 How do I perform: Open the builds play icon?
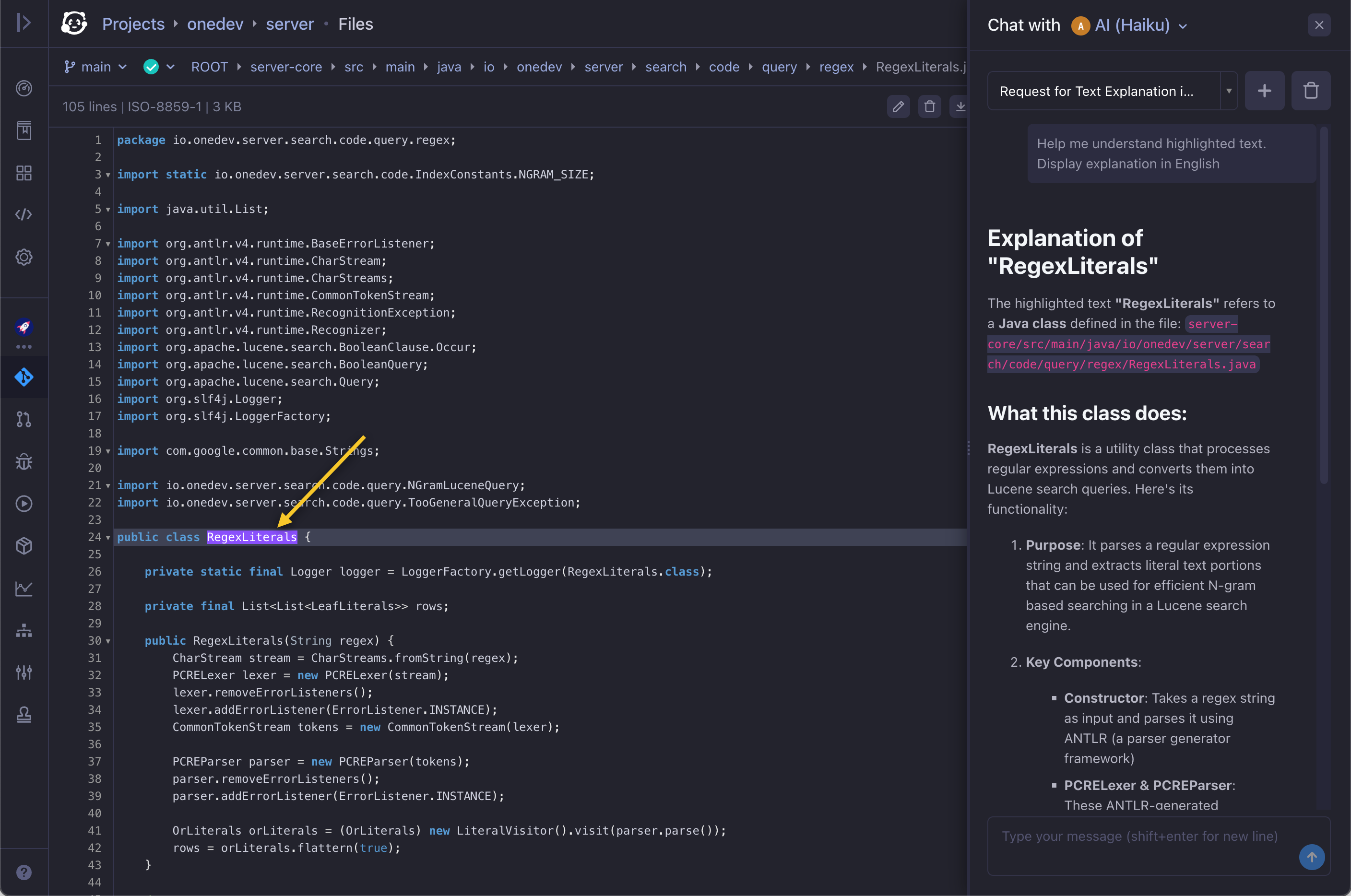[24, 504]
